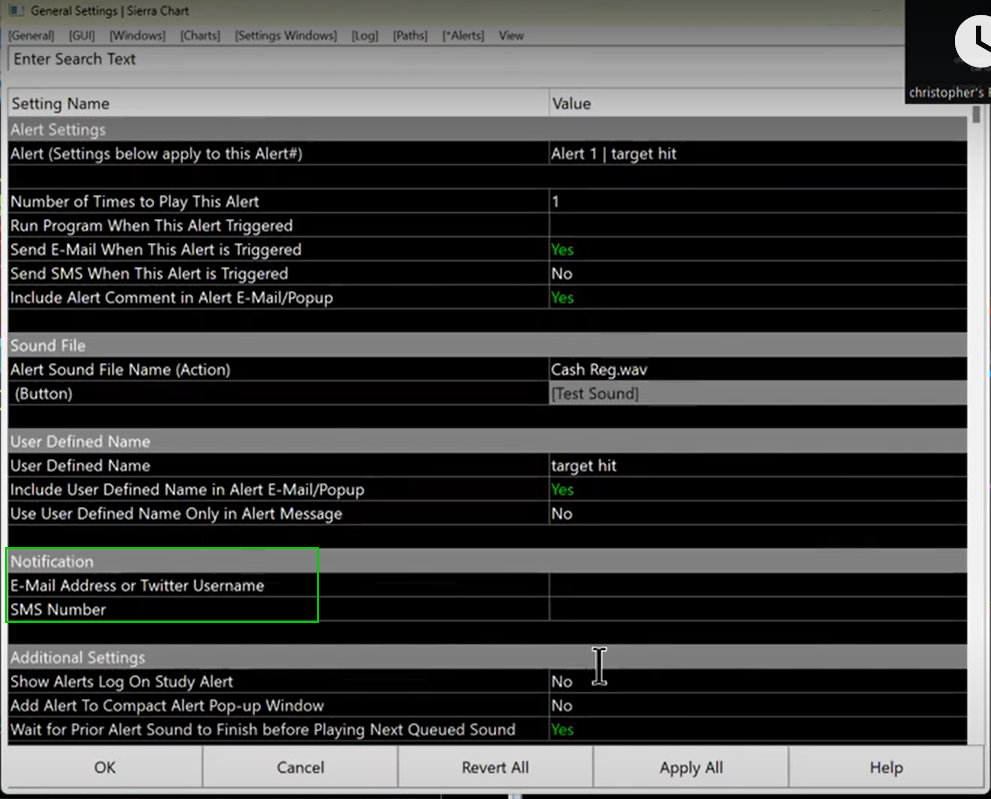Screen dimensions: 991x799
Task: Click 'Run Program When This Alert Triggered' label
Action: tap(152, 226)
